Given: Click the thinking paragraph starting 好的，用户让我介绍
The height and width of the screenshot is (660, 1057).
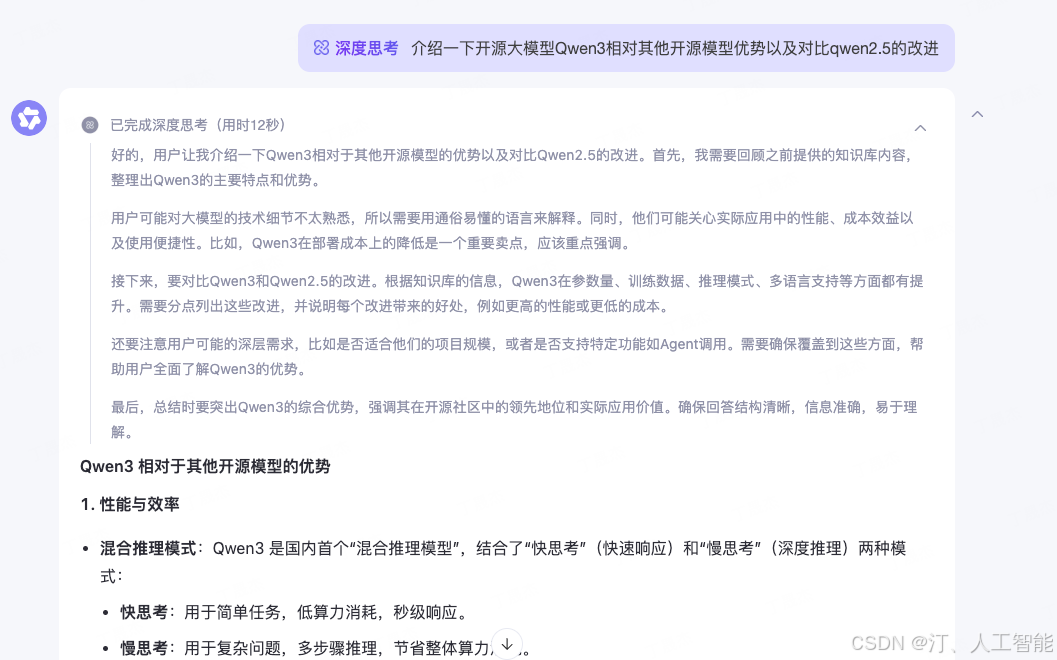Looking at the screenshot, I should [x=513, y=167].
